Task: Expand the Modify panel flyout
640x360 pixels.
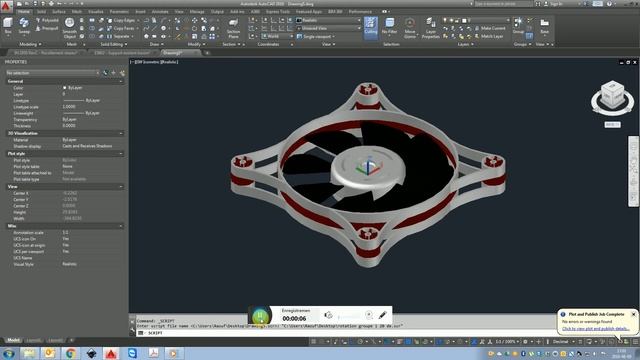Action: pyautogui.click(x=197, y=44)
